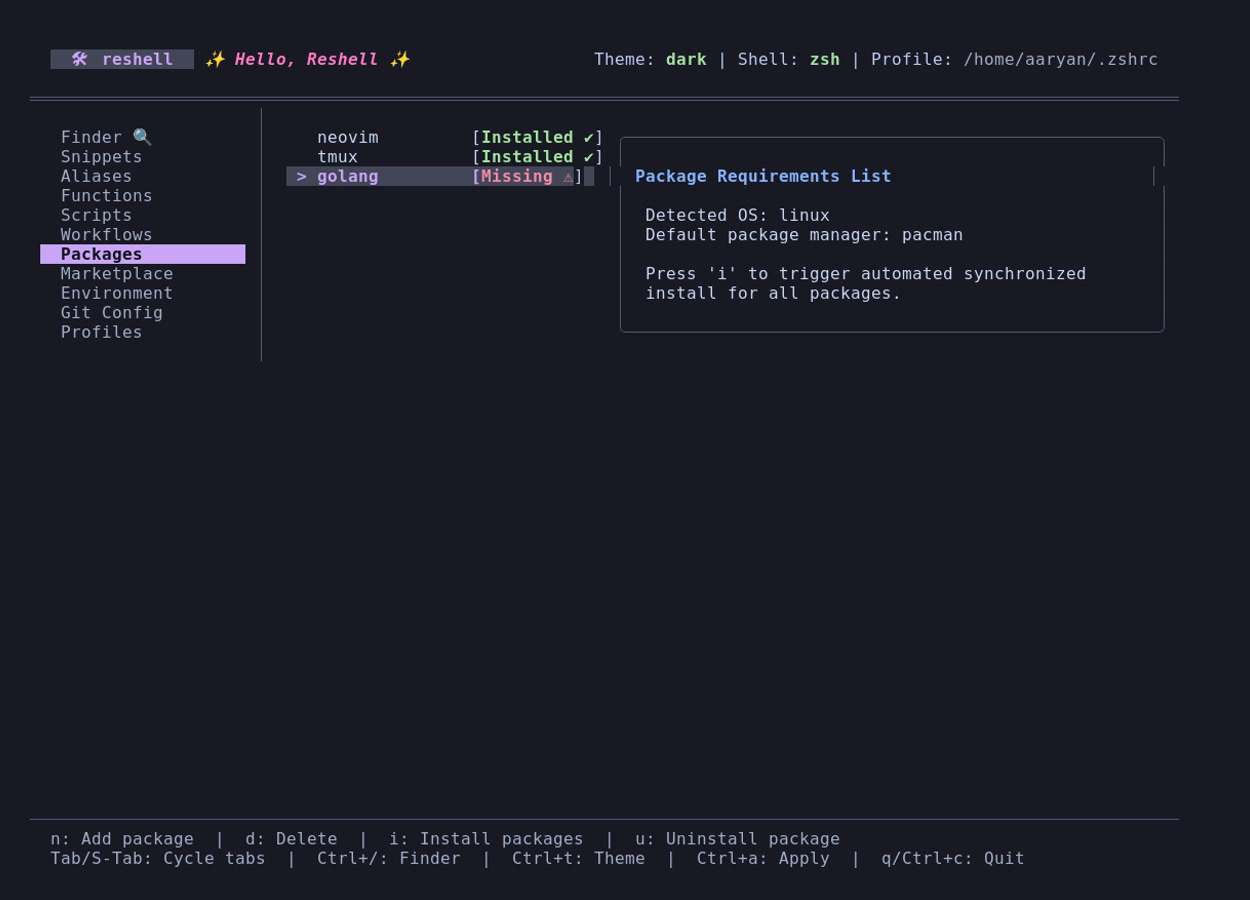Click the 'dark' theme value in header

point(686,59)
